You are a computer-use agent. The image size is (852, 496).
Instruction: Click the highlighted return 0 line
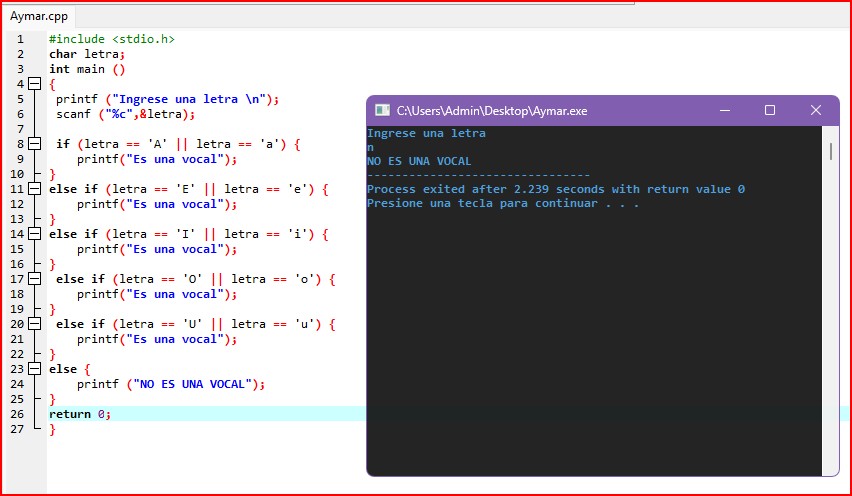(x=80, y=414)
